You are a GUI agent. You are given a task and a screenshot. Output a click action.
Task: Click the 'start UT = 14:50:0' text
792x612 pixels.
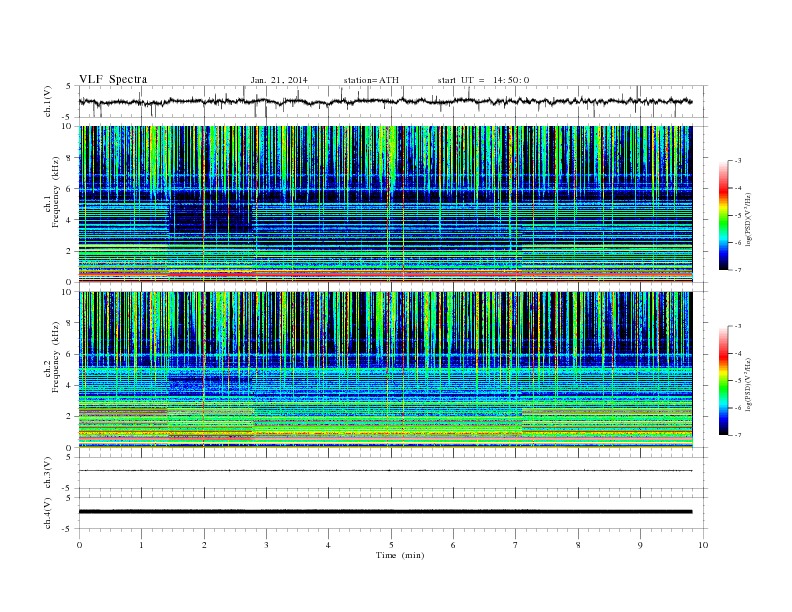point(483,80)
